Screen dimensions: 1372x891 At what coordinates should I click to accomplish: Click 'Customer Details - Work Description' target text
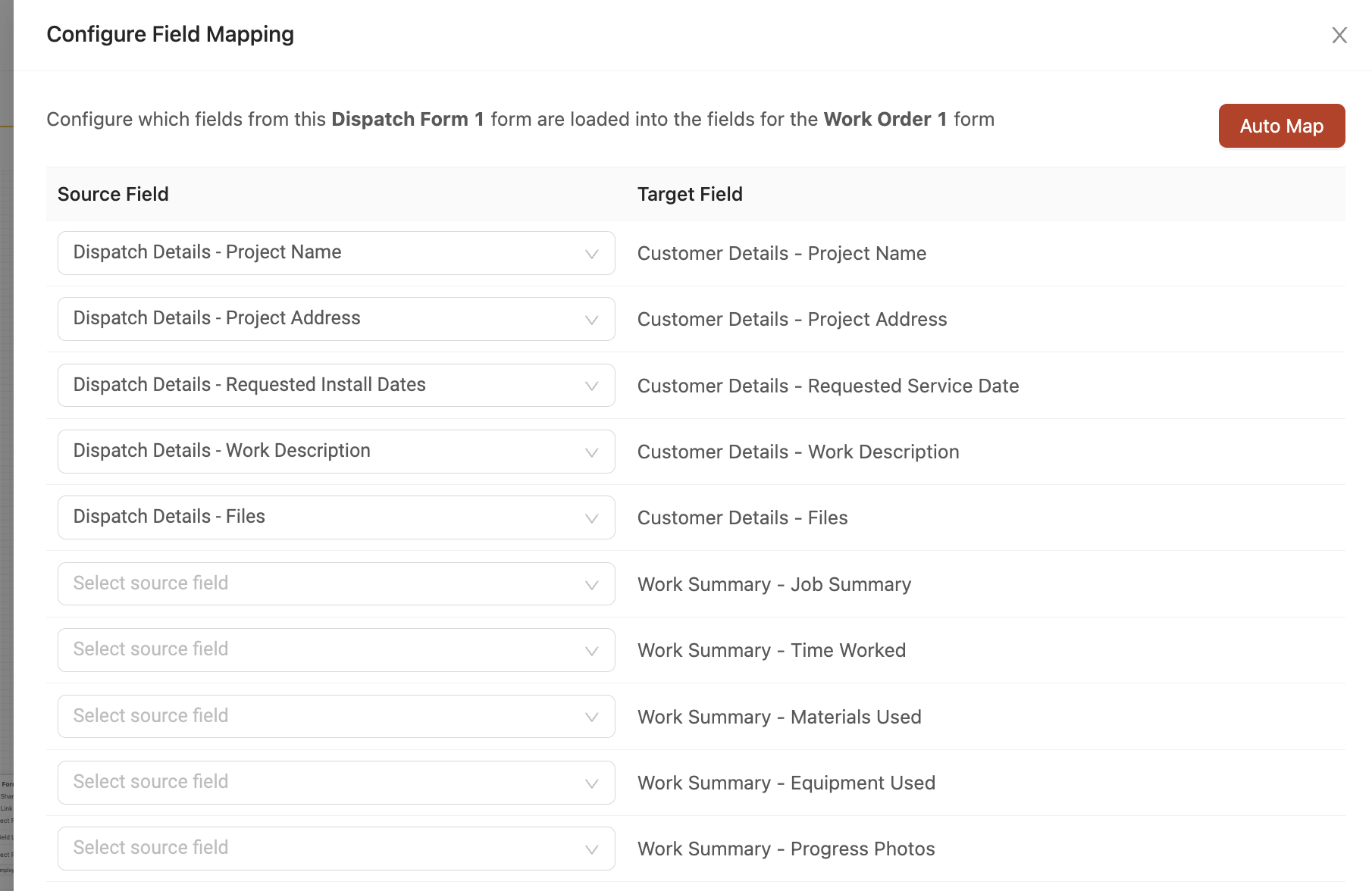click(x=798, y=452)
